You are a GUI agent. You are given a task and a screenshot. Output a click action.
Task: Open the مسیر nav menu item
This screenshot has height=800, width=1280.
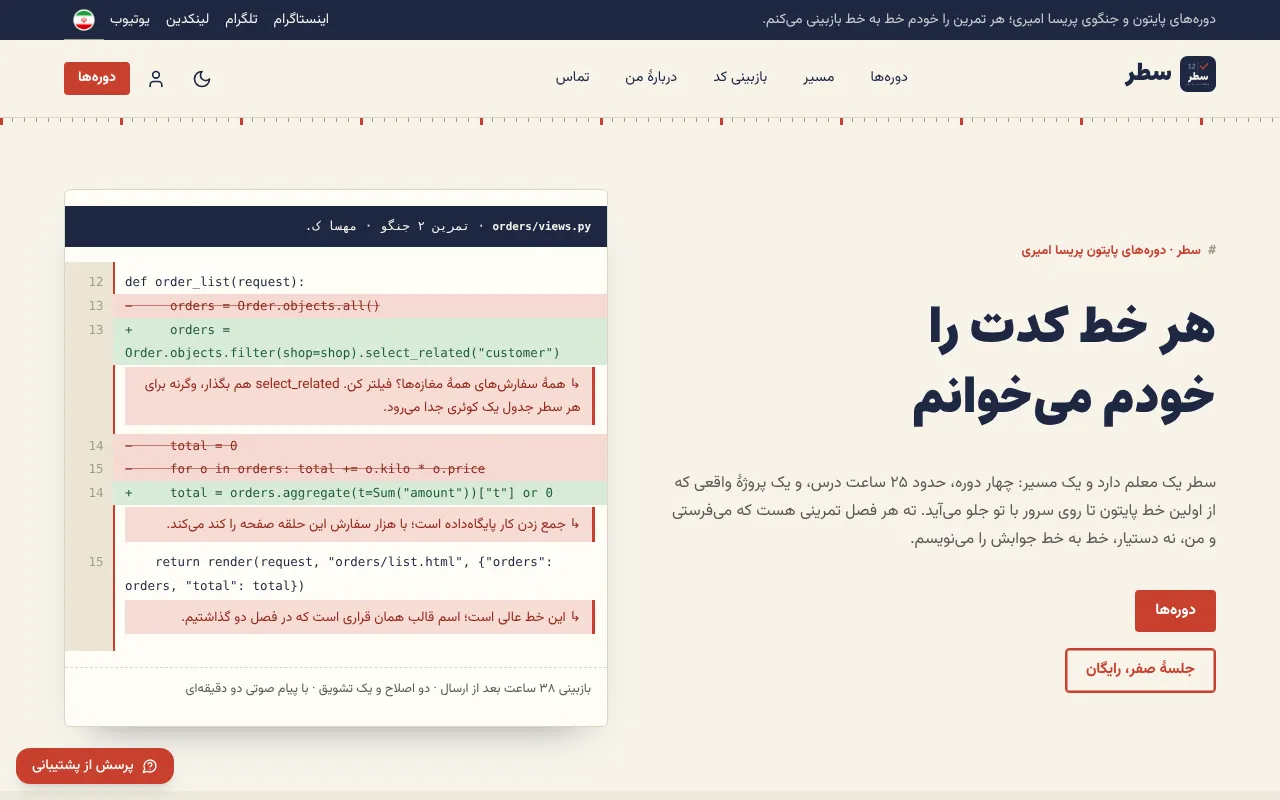tap(819, 77)
